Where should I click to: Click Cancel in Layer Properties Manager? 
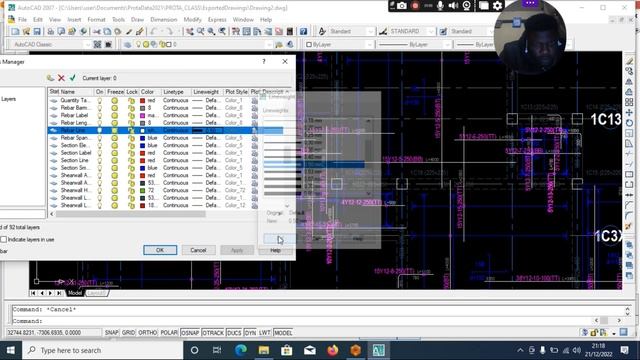pyautogui.click(x=198, y=250)
